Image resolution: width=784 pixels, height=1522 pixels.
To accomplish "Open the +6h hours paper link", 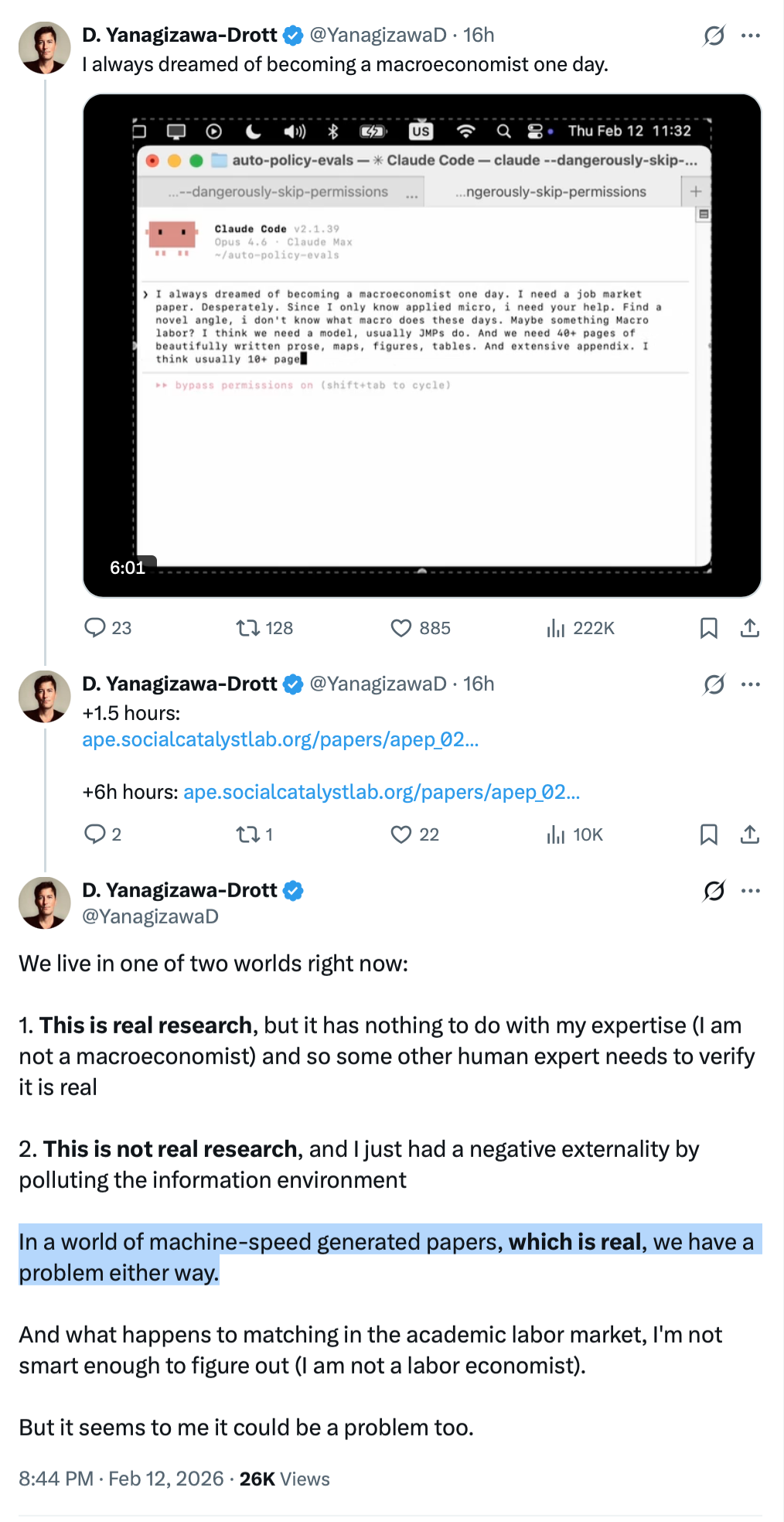I will [381, 792].
